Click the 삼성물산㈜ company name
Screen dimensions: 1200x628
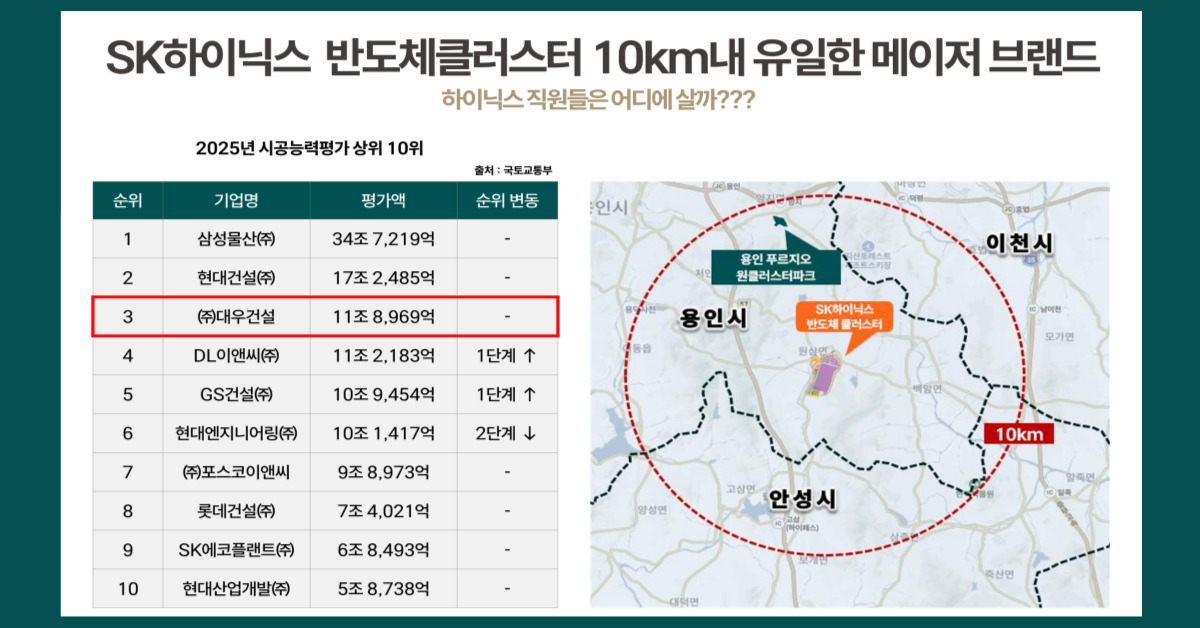pyautogui.click(x=236, y=239)
